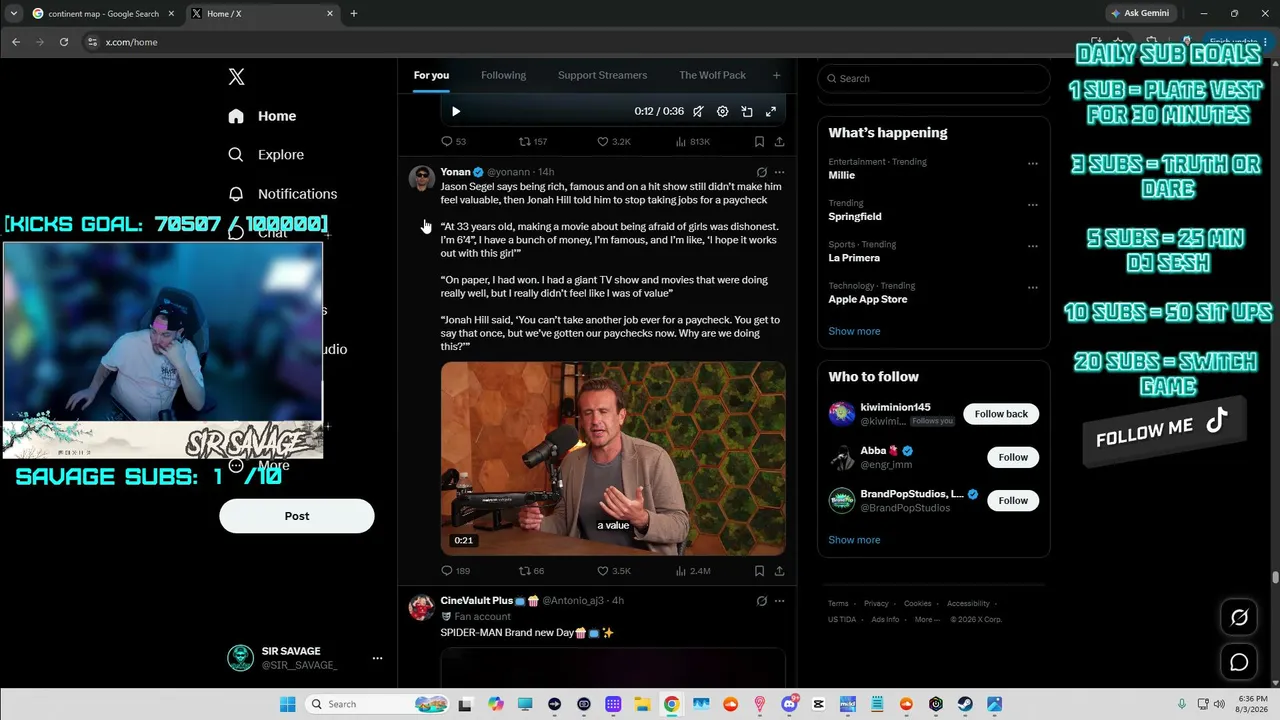
Task: Share the post with 813K views
Action: click(779, 142)
